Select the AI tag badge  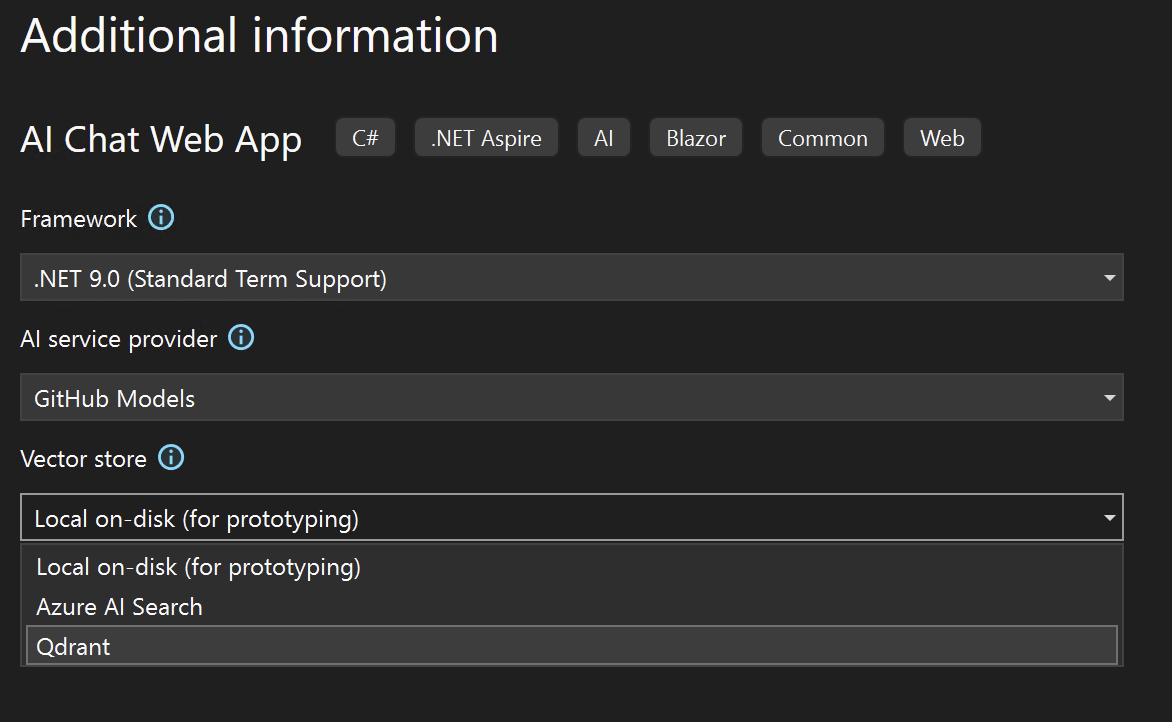(604, 138)
